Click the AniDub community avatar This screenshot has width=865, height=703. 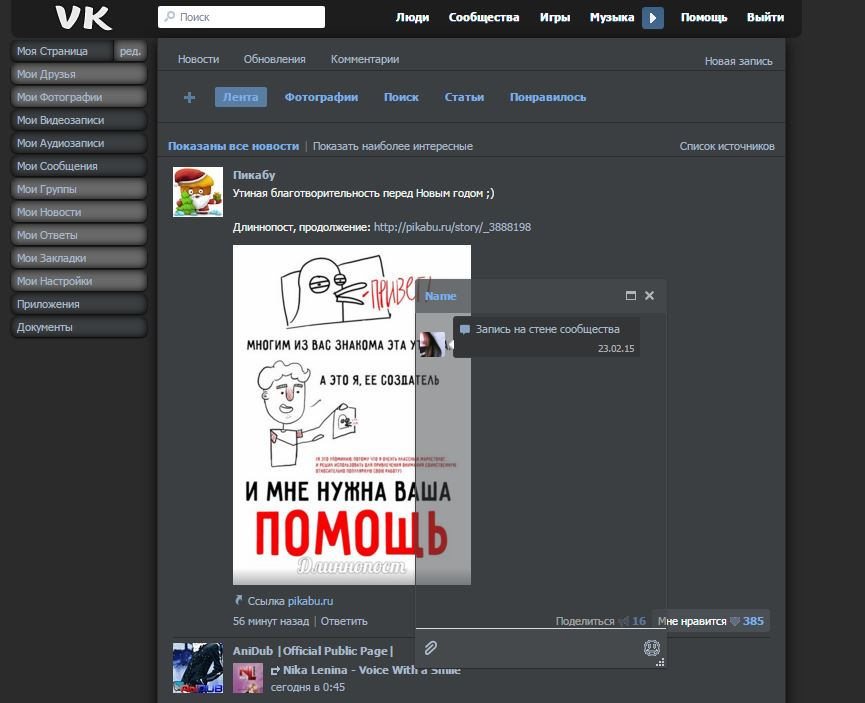[198, 668]
